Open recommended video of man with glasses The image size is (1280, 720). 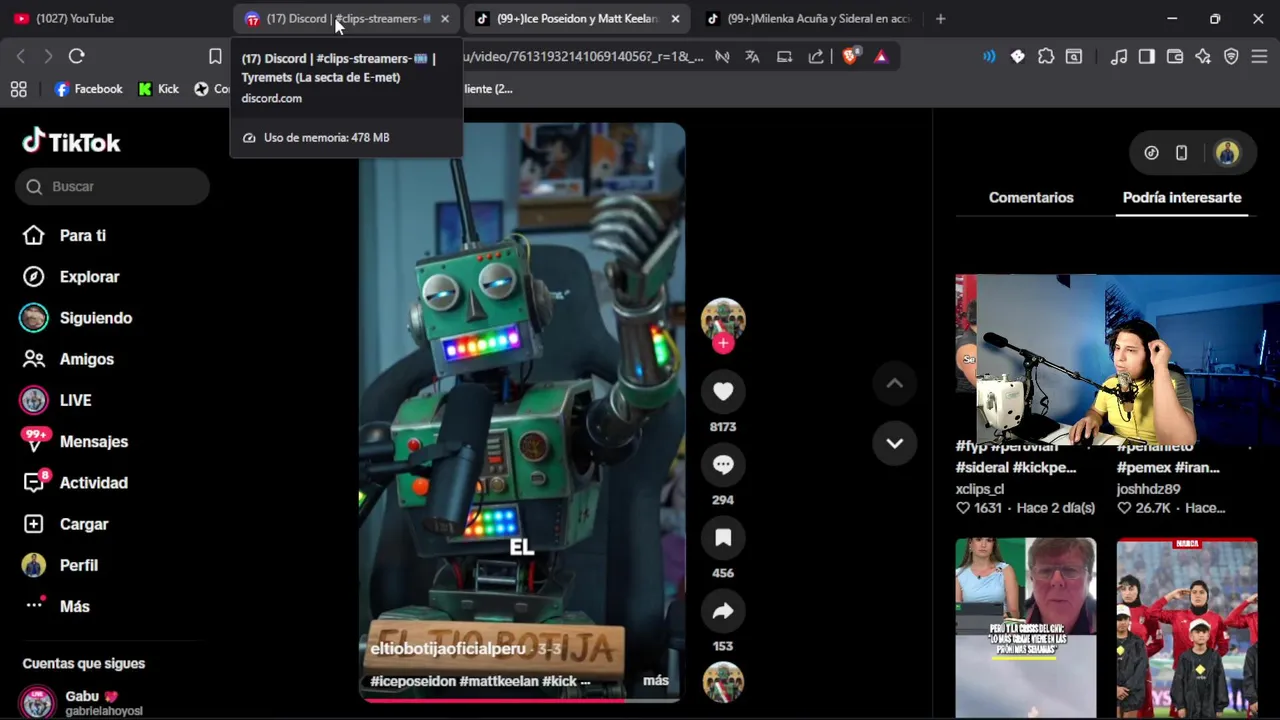pyautogui.click(x=1025, y=628)
